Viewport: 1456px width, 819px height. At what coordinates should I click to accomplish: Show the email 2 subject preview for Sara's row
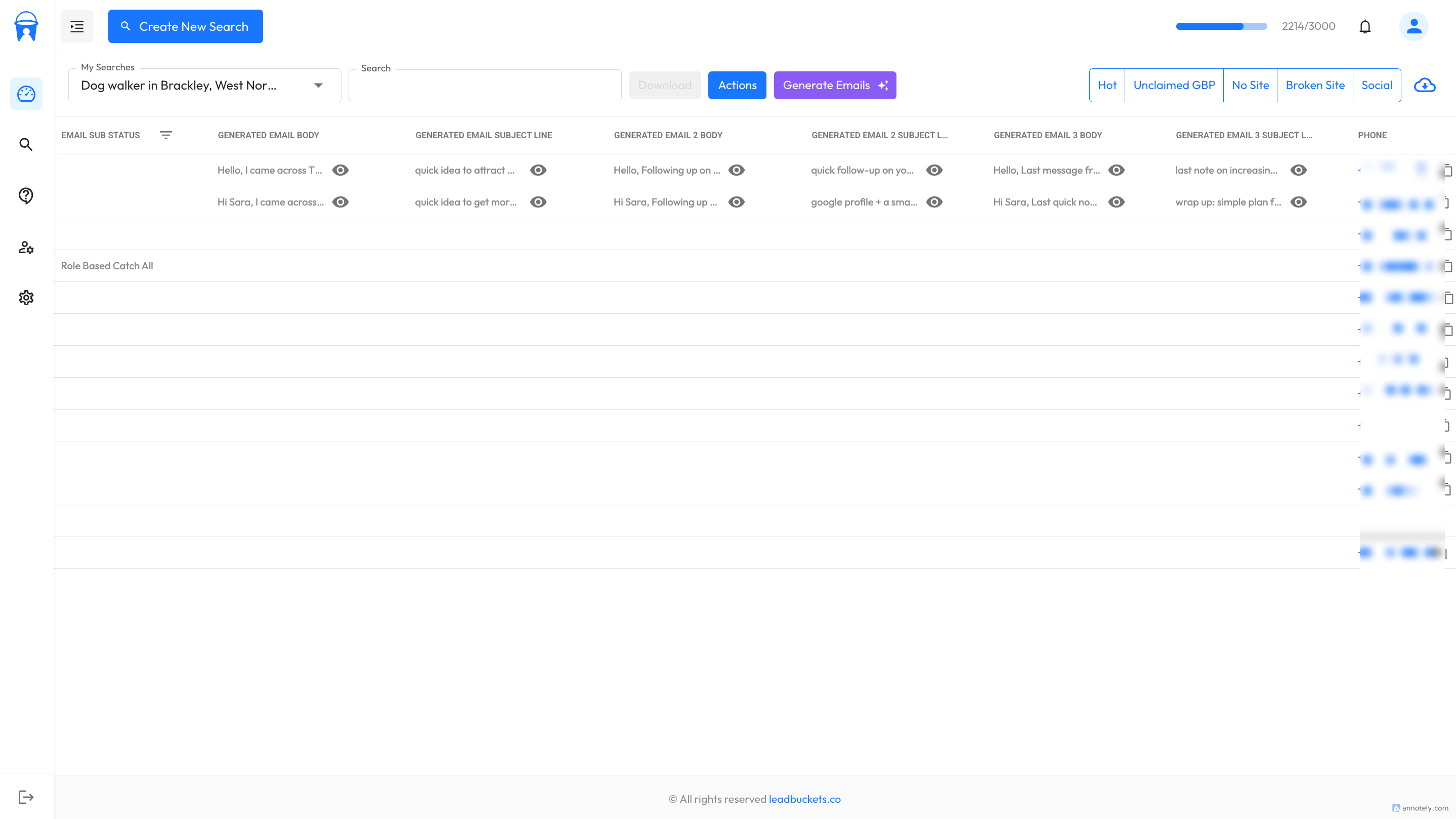coord(934,202)
